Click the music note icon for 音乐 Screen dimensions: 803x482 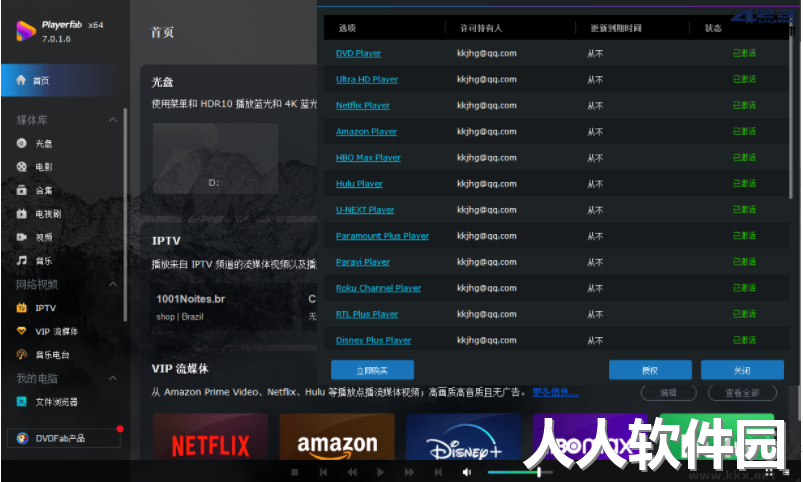(x=22, y=260)
